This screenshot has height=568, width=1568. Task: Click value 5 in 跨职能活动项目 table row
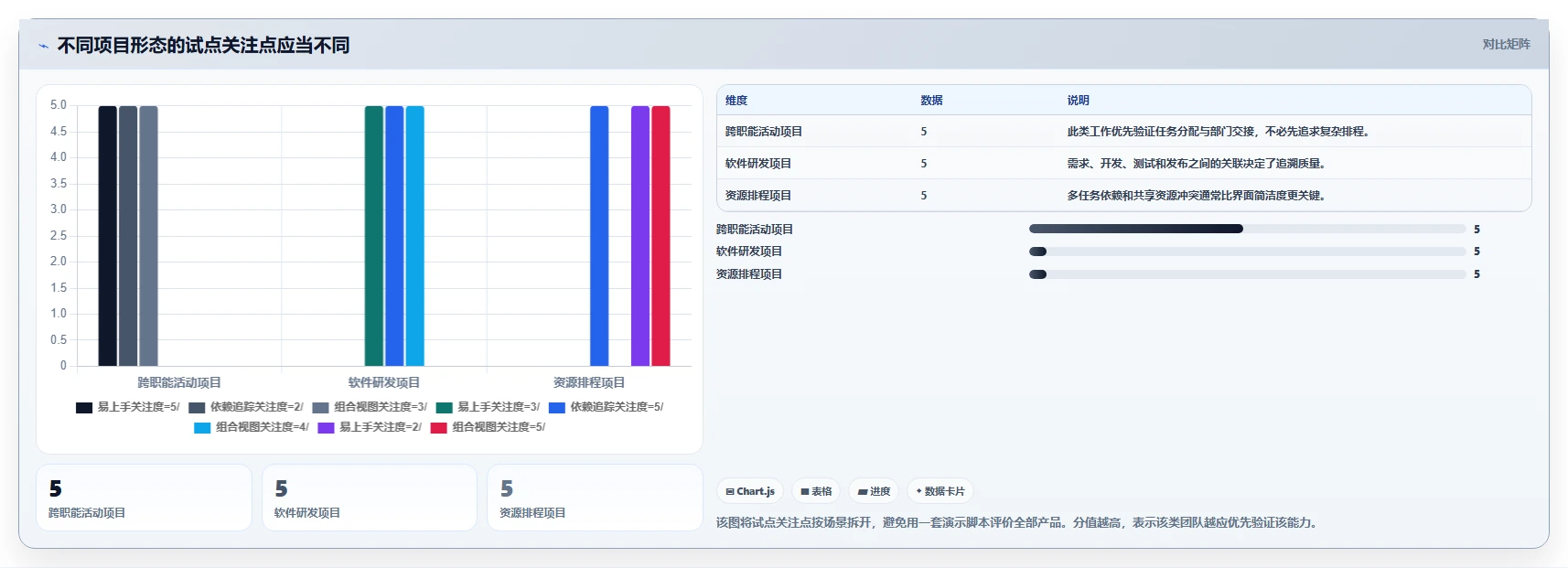pyautogui.click(x=924, y=132)
